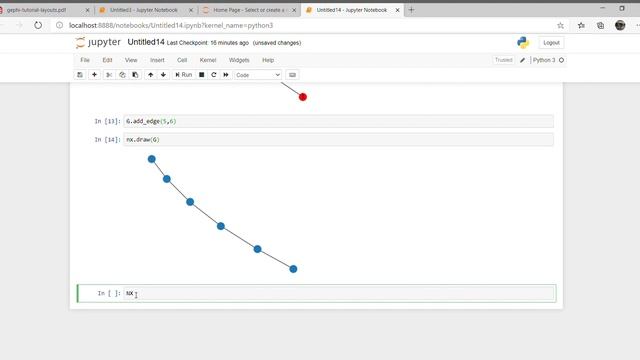Screen dimensions: 640x360
Task: Open a new browser tab
Action: point(411,10)
